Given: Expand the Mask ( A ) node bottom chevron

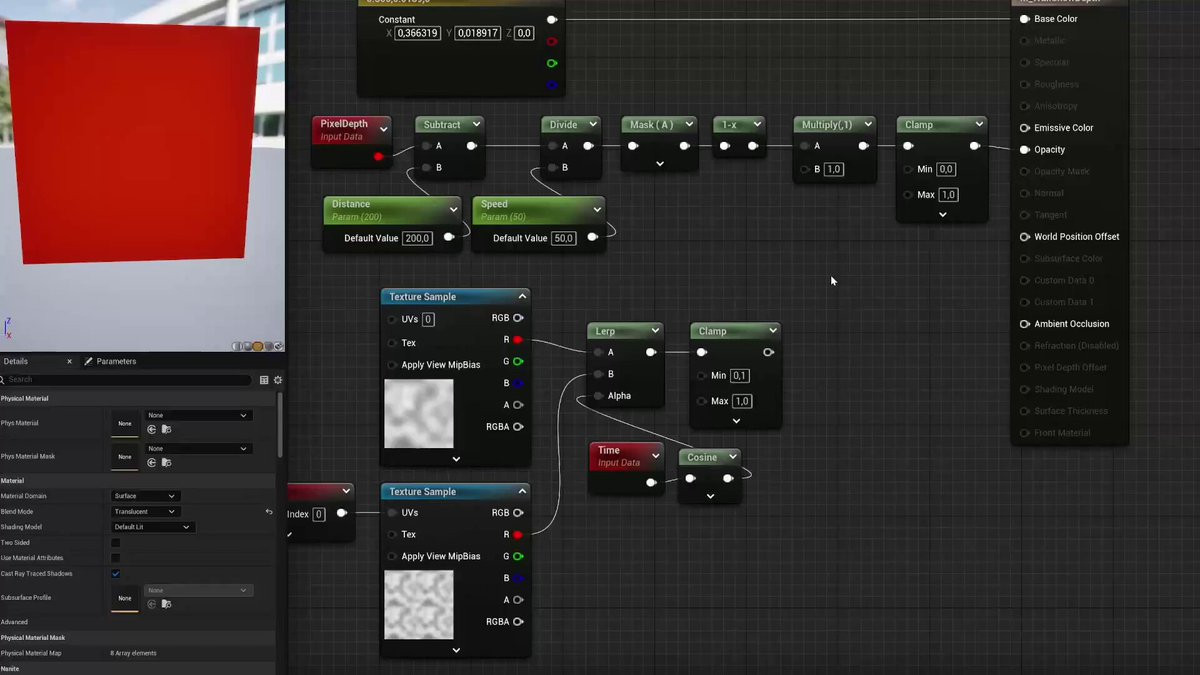Looking at the screenshot, I should 659,164.
